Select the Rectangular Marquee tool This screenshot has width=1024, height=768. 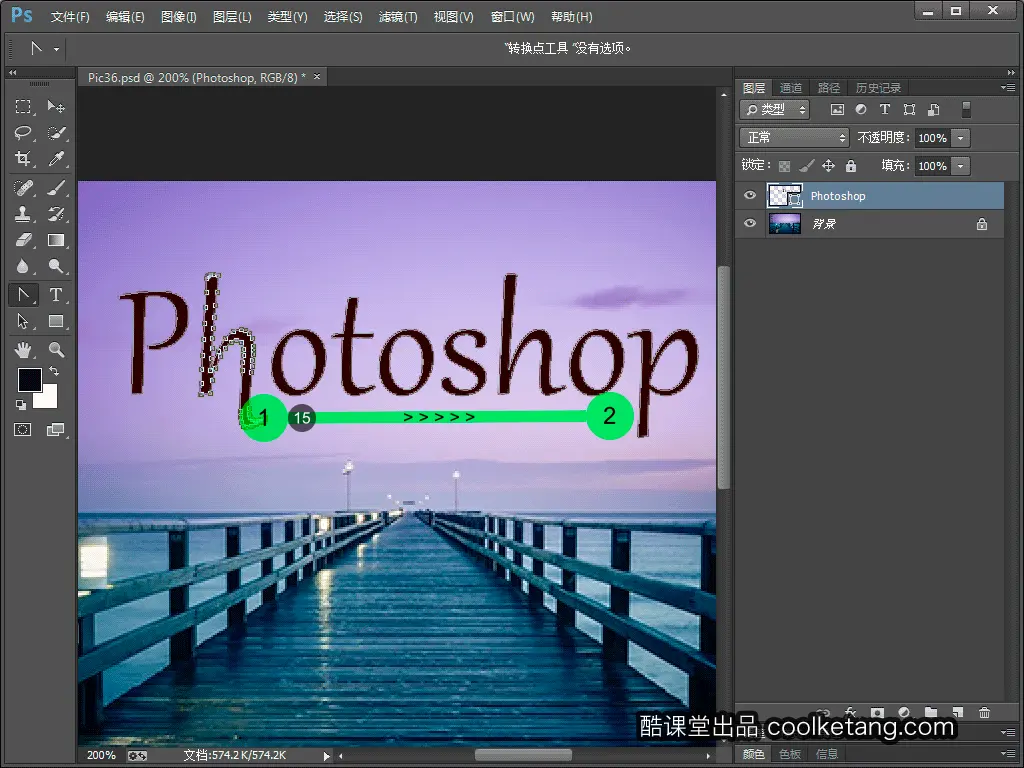tap(24, 106)
